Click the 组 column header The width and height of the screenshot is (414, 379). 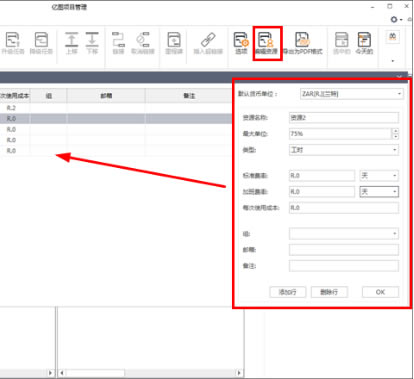pyautogui.click(x=49, y=96)
